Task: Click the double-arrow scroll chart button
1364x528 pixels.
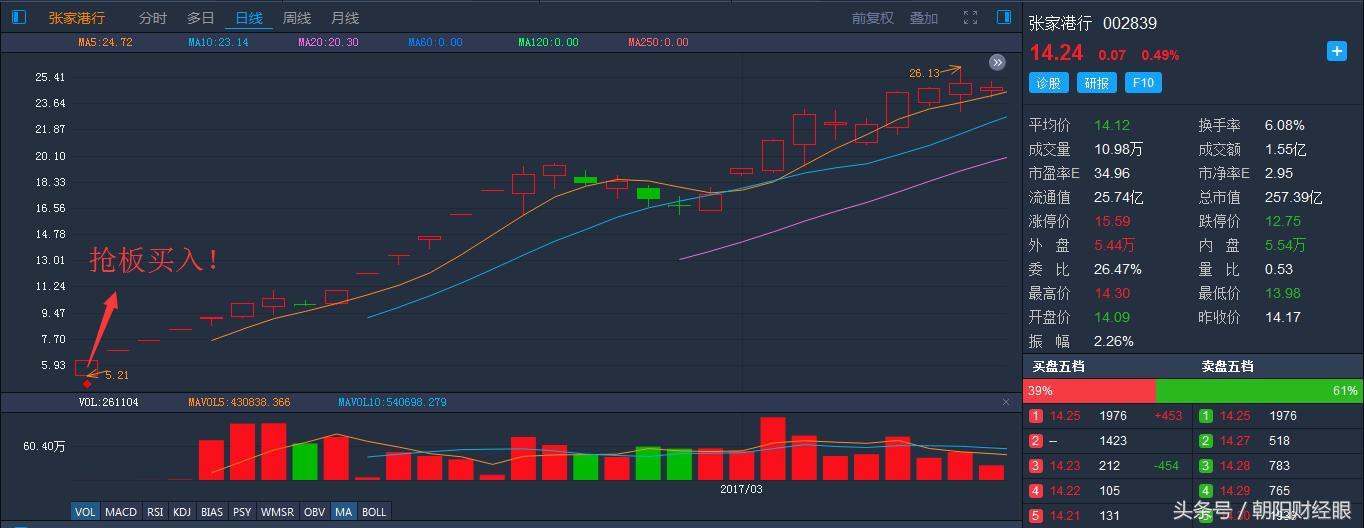Action: [997, 62]
